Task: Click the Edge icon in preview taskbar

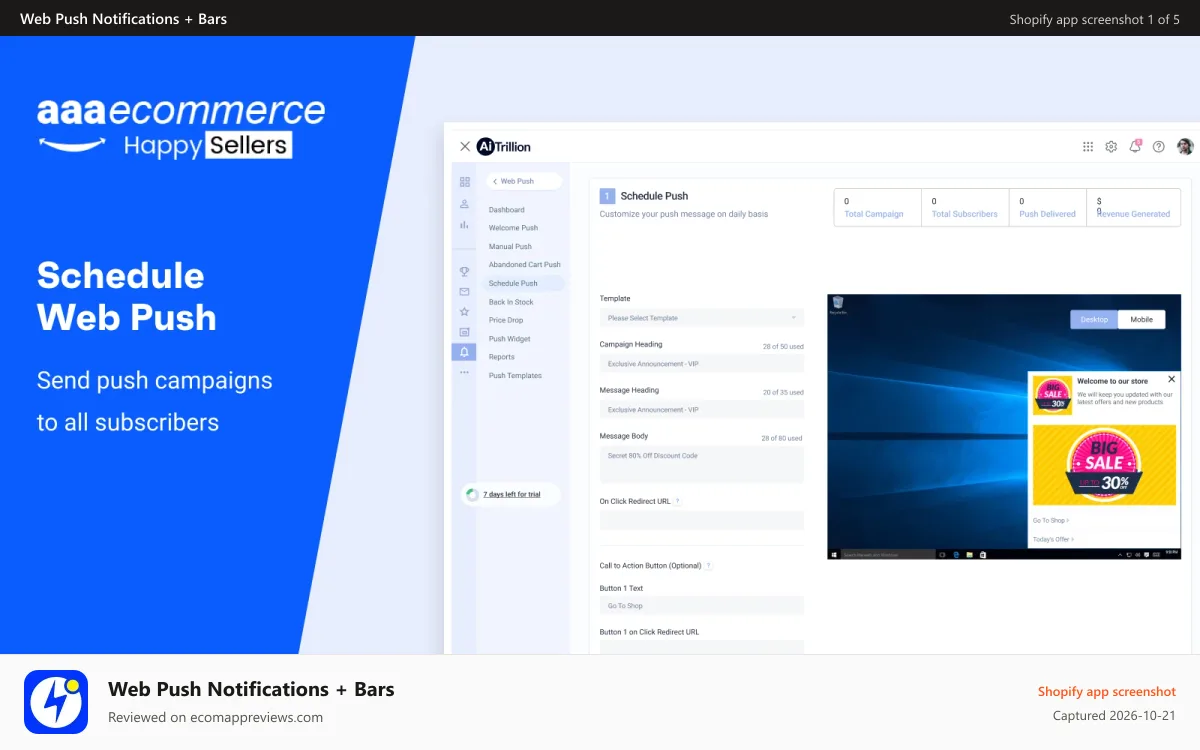Action: (956, 554)
